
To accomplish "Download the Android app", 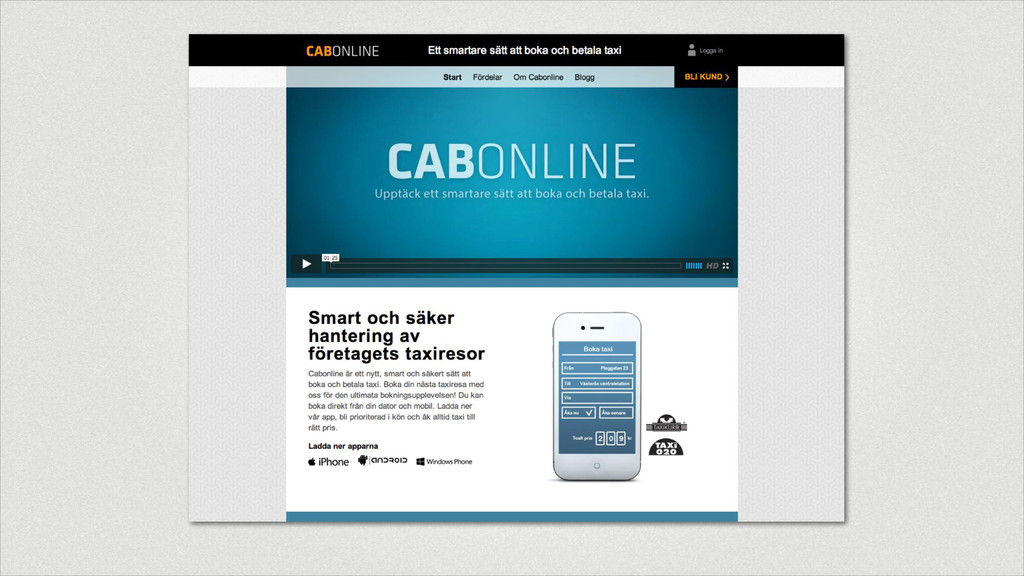I will tap(383, 460).
